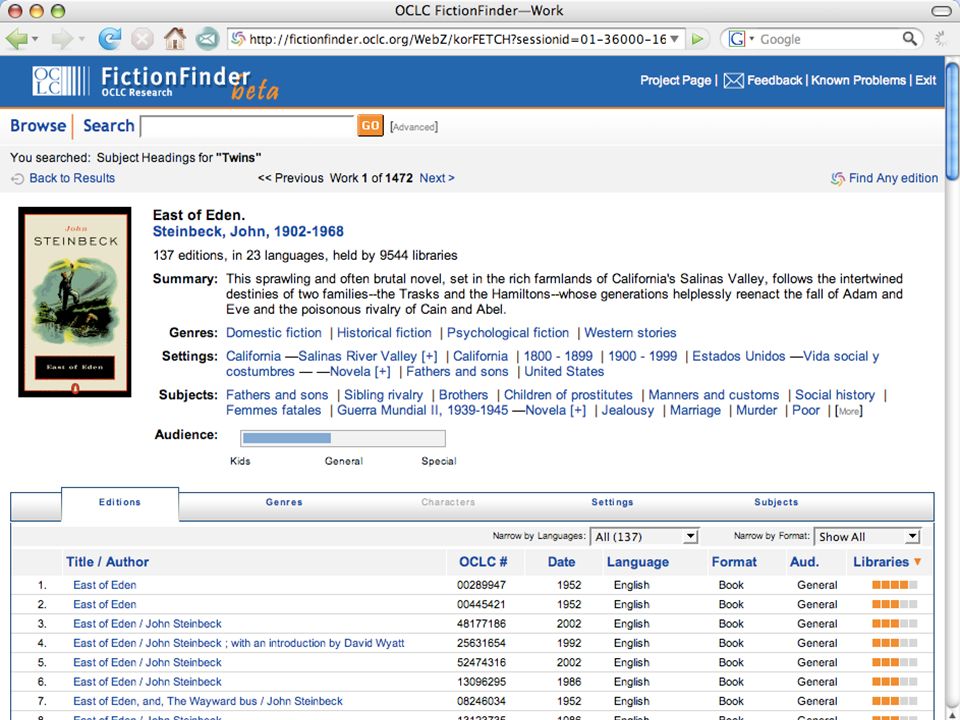Open the Known Problems link
This screenshot has height=720, width=960.
[x=858, y=80]
